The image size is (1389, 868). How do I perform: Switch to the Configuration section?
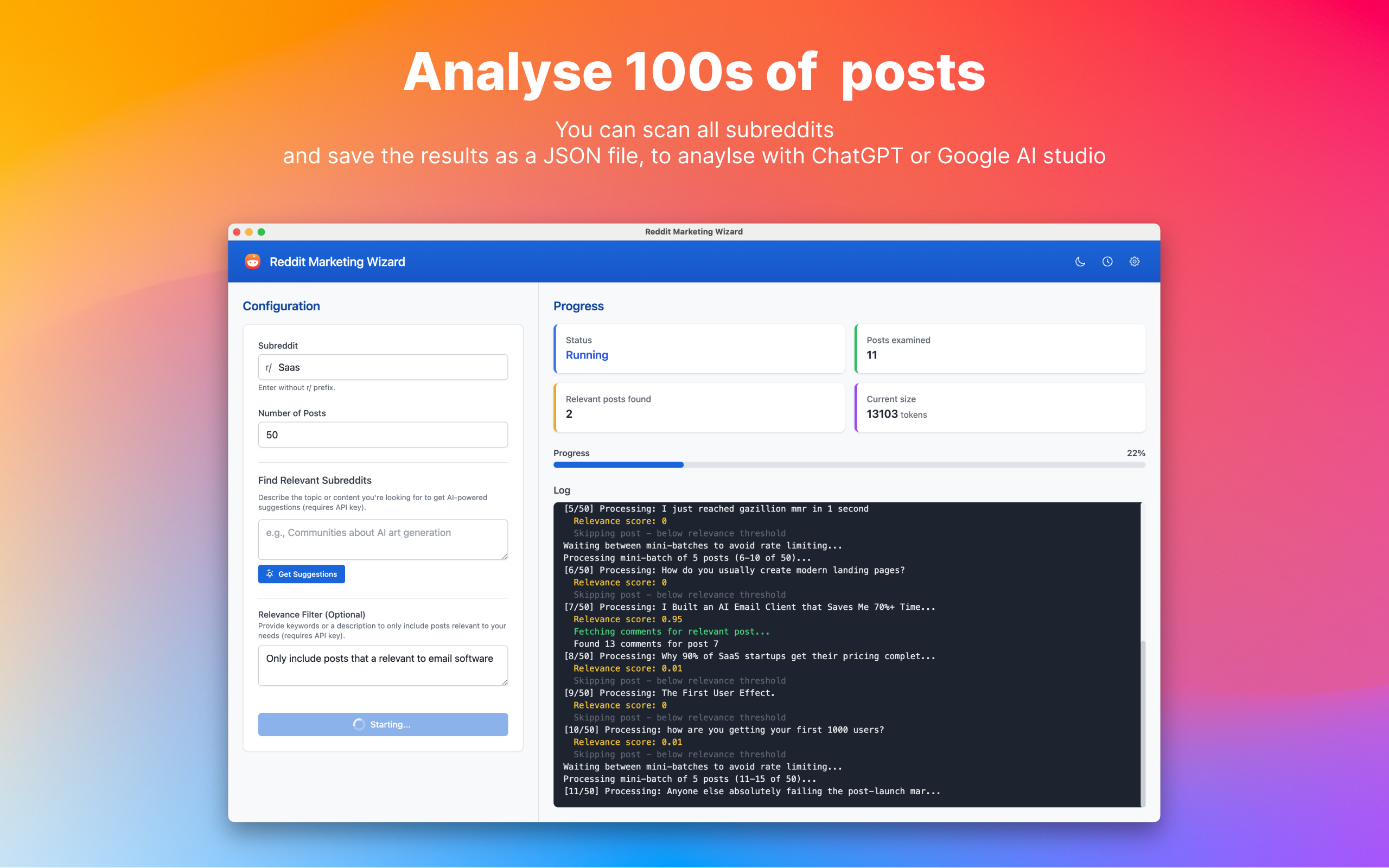pos(281,306)
